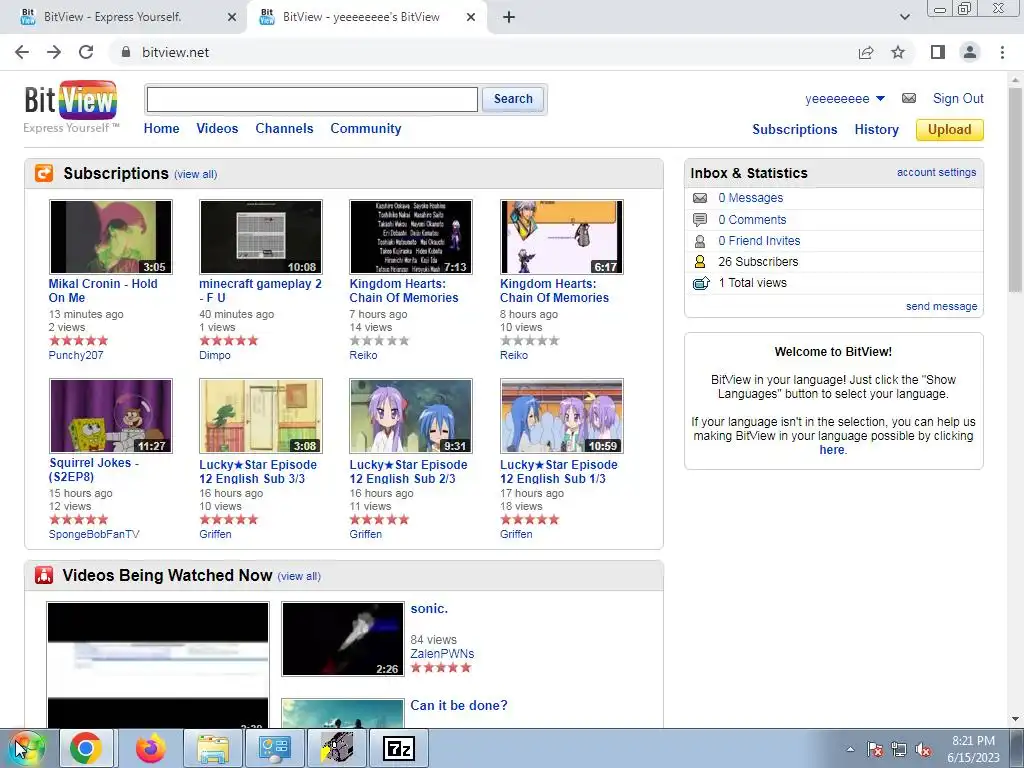Click the BitView logo

tap(71, 106)
